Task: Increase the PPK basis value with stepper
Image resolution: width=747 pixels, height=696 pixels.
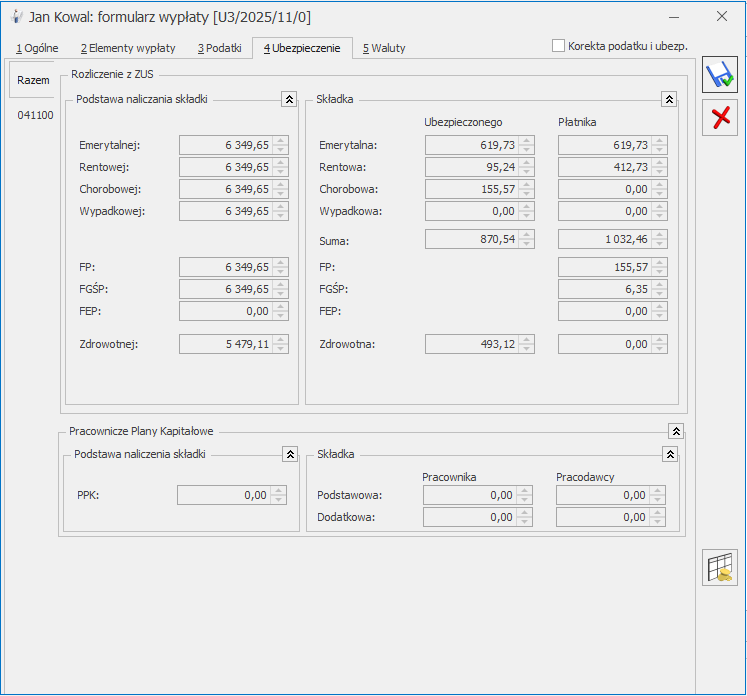Action: (279, 490)
